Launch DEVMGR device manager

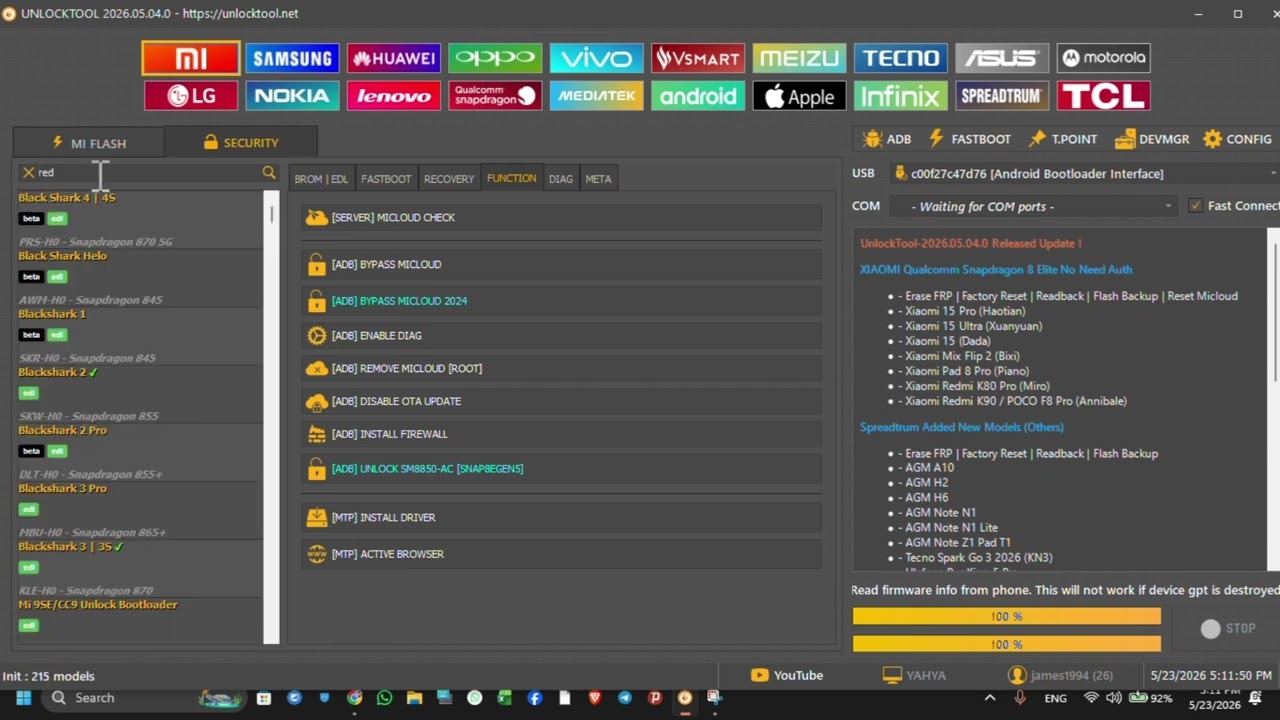tap(1152, 139)
